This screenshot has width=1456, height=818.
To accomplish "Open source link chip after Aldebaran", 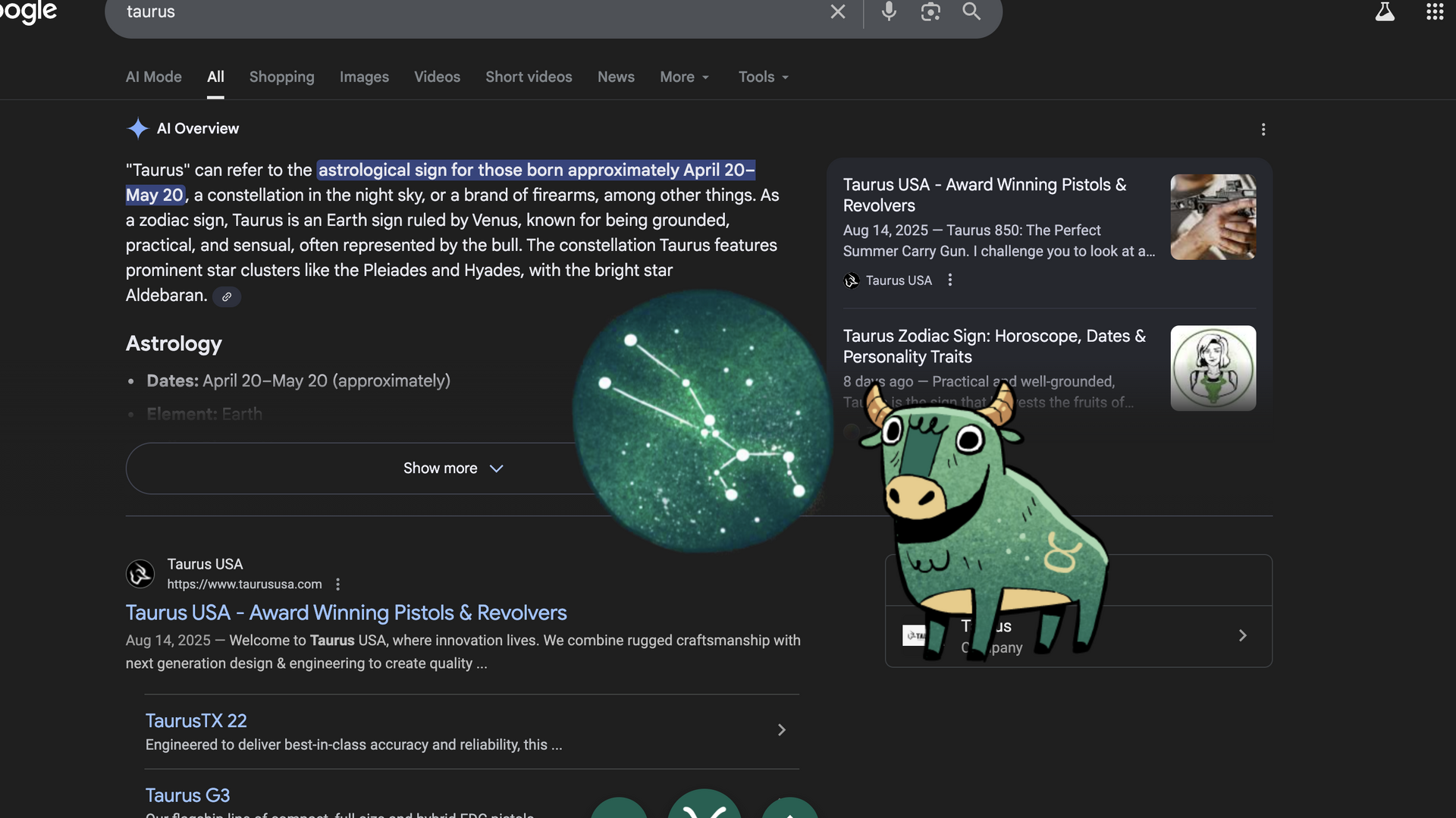I will [x=226, y=296].
